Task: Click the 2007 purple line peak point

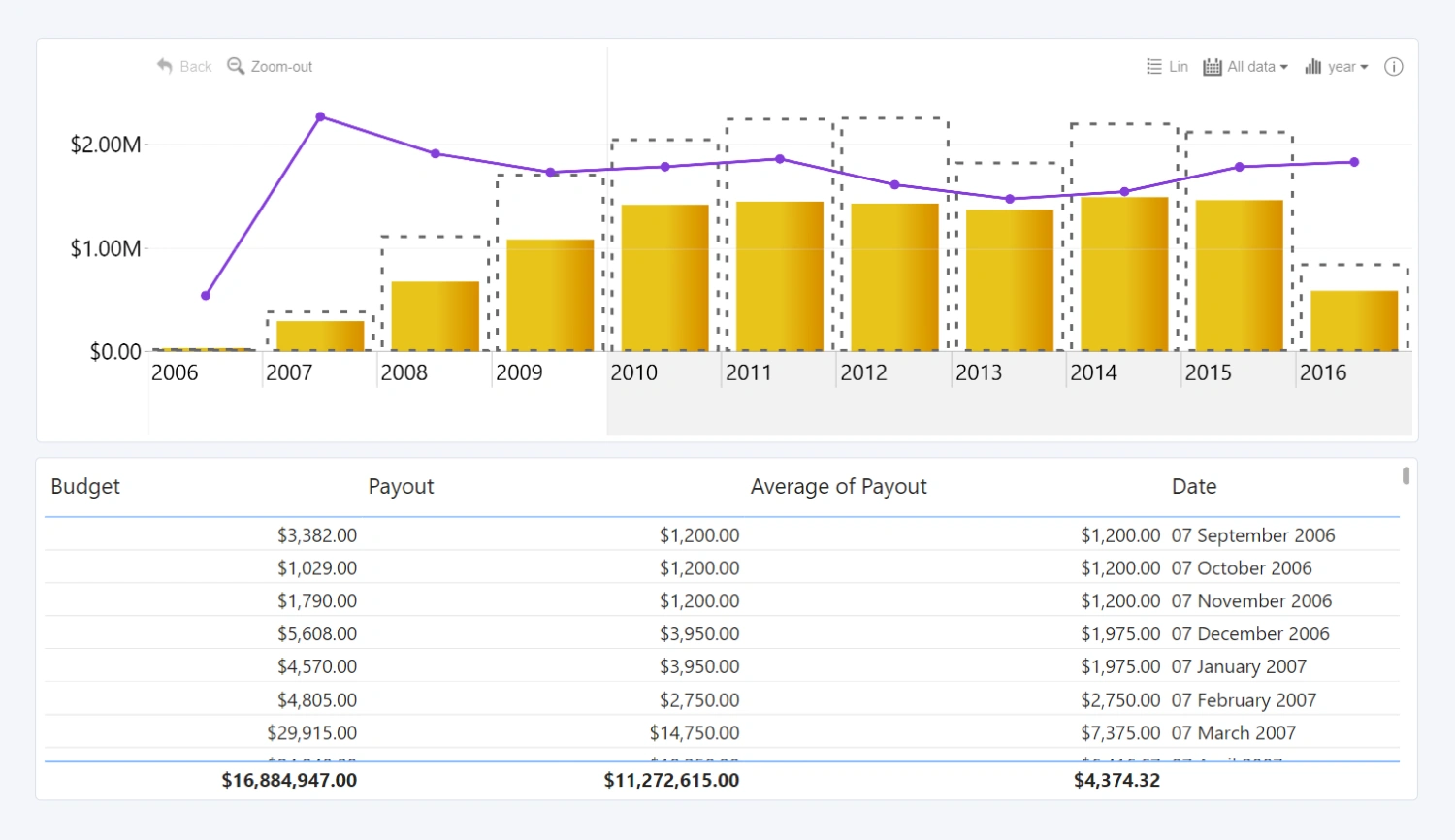Action: (x=320, y=116)
